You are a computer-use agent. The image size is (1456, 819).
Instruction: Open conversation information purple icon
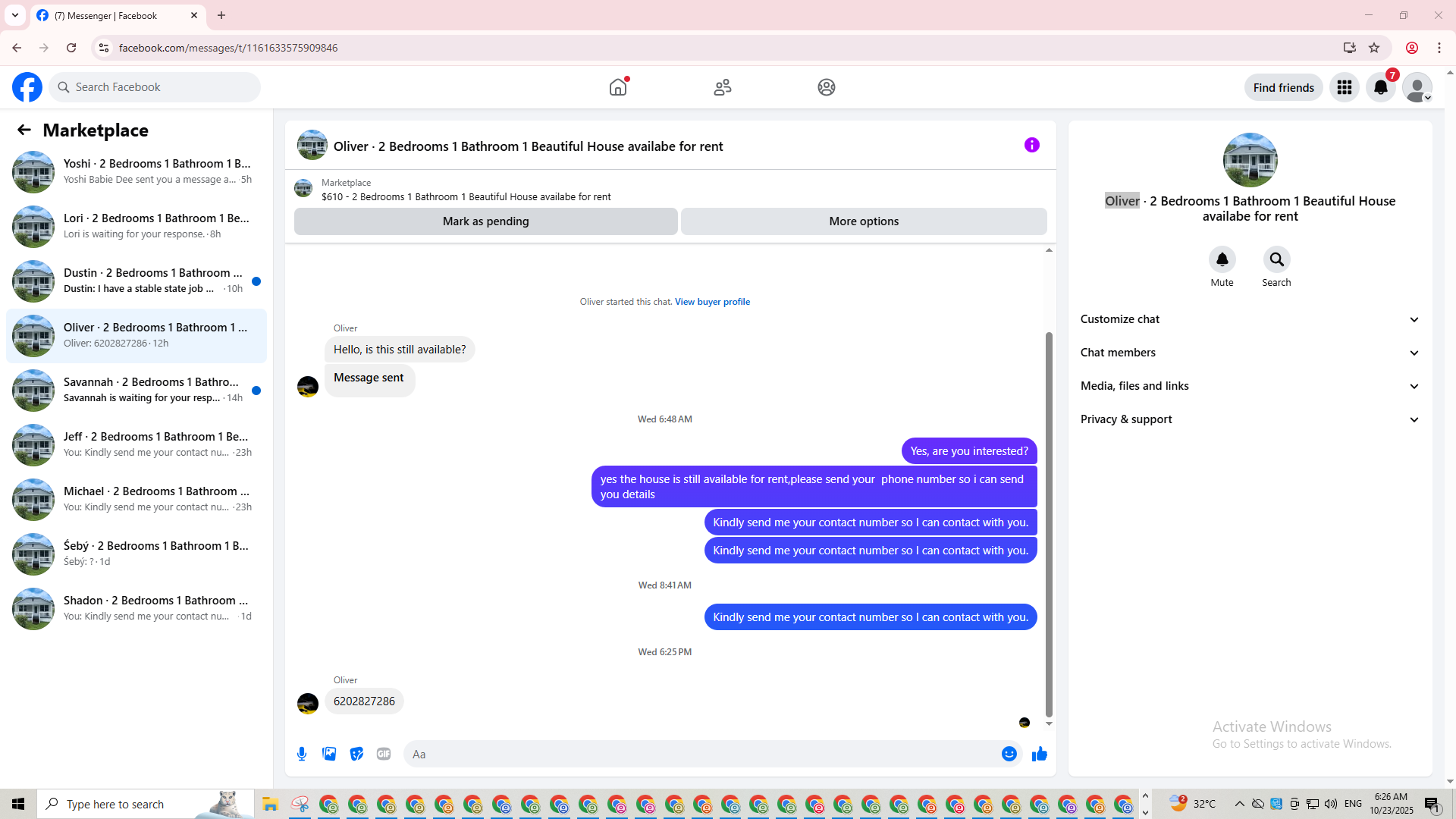[x=1031, y=145]
